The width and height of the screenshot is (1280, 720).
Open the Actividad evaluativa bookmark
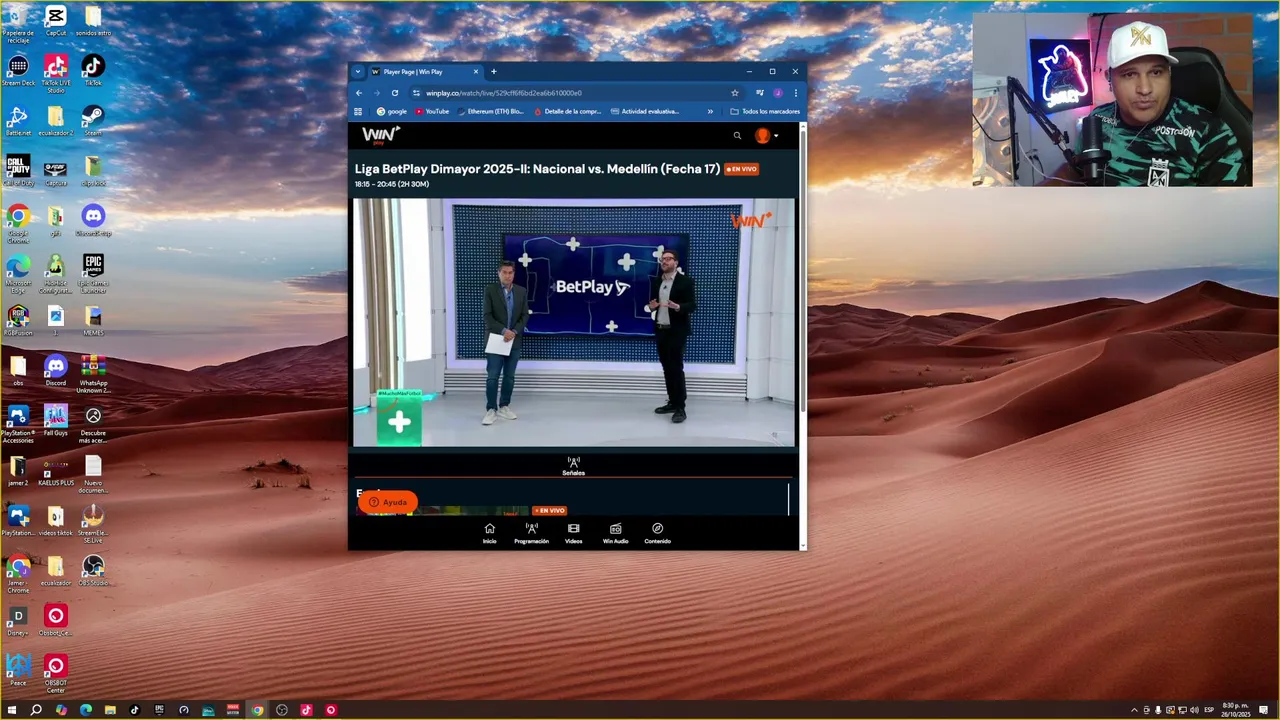coord(644,111)
